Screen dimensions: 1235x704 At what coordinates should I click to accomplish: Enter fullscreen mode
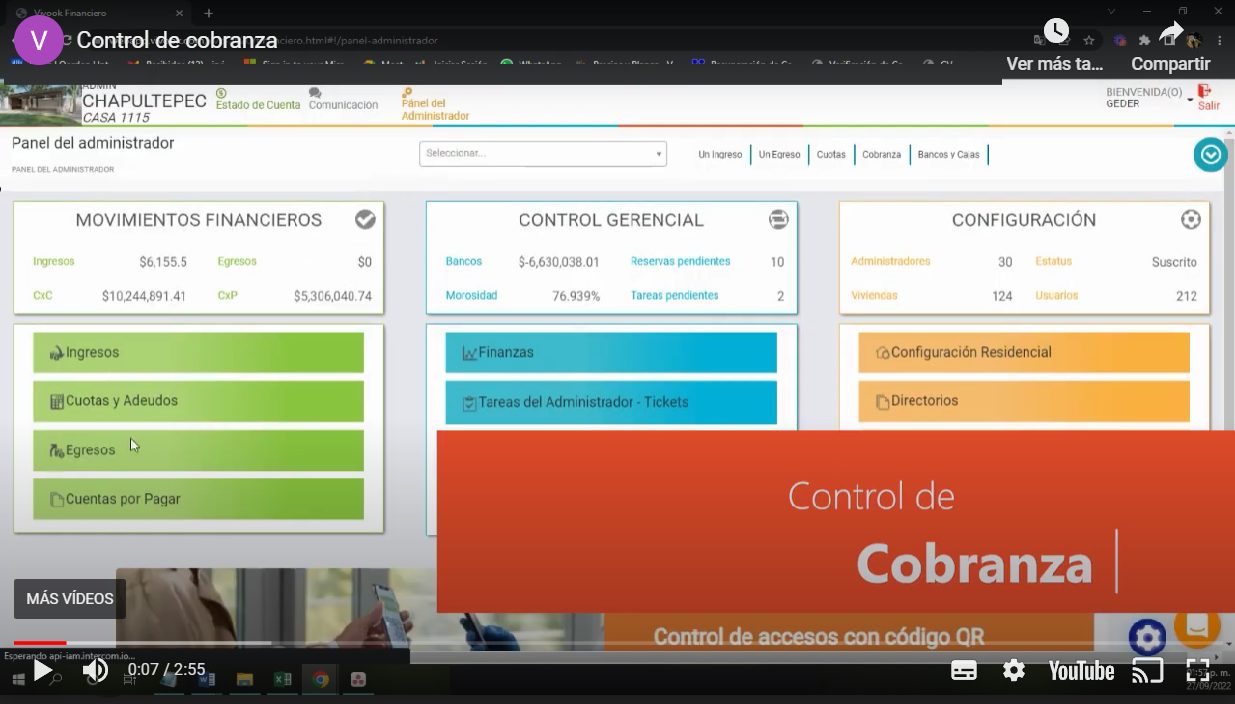pyautogui.click(x=1197, y=671)
